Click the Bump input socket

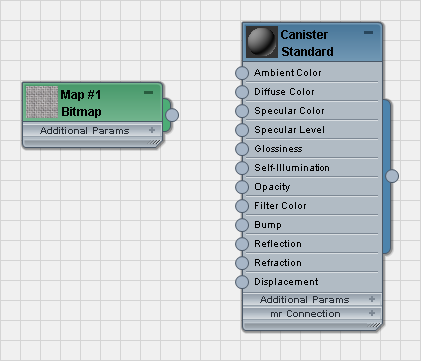pos(242,225)
